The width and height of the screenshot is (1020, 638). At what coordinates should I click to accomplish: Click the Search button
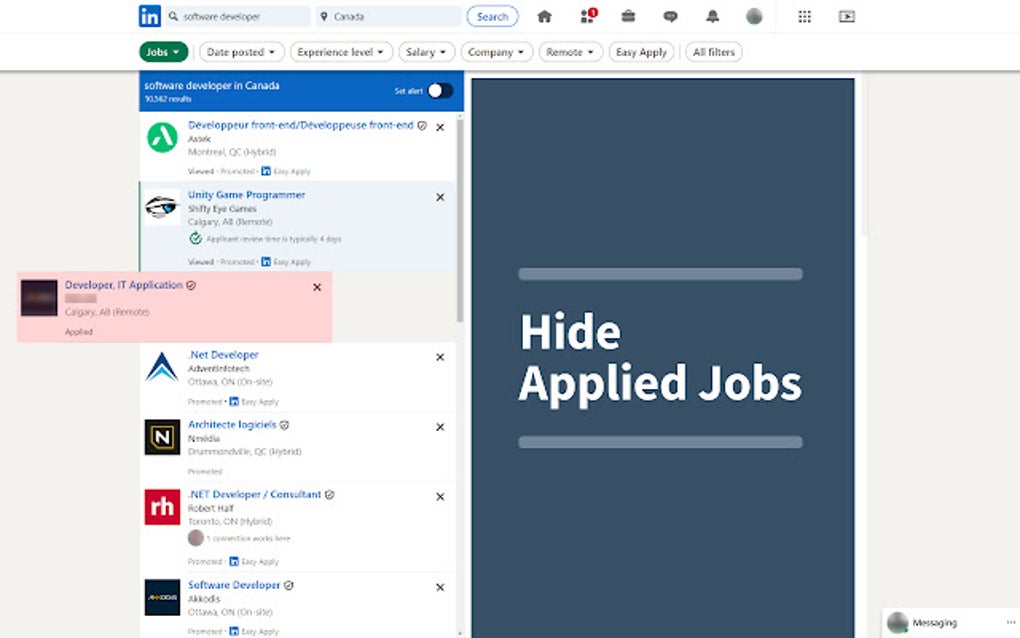(492, 16)
